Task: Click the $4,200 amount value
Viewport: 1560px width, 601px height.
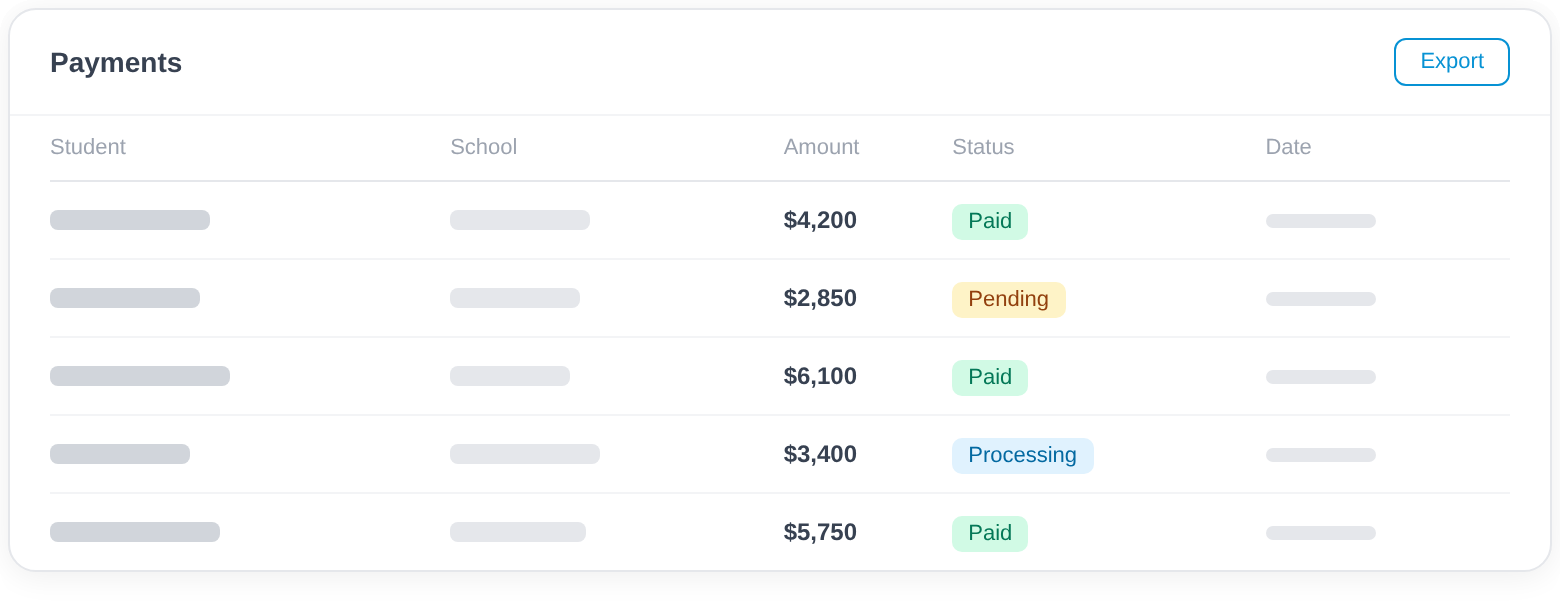Action: pos(820,220)
